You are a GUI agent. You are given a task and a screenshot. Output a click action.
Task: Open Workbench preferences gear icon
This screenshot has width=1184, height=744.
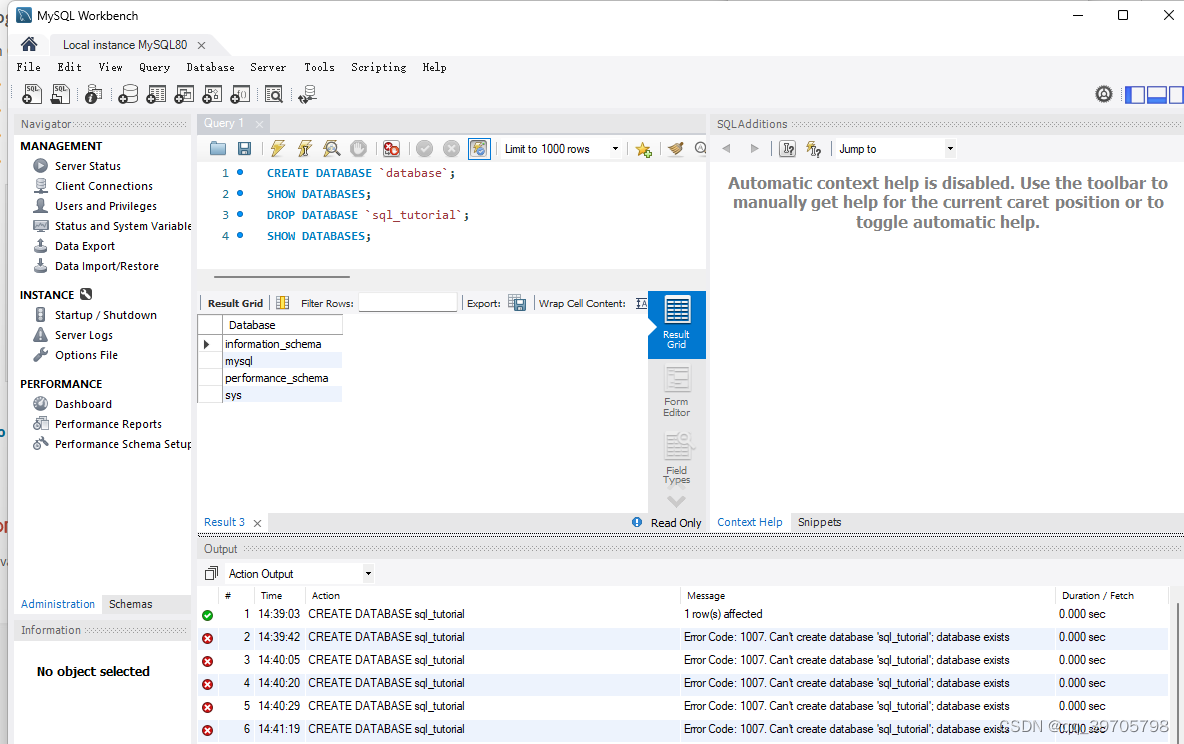point(1104,94)
